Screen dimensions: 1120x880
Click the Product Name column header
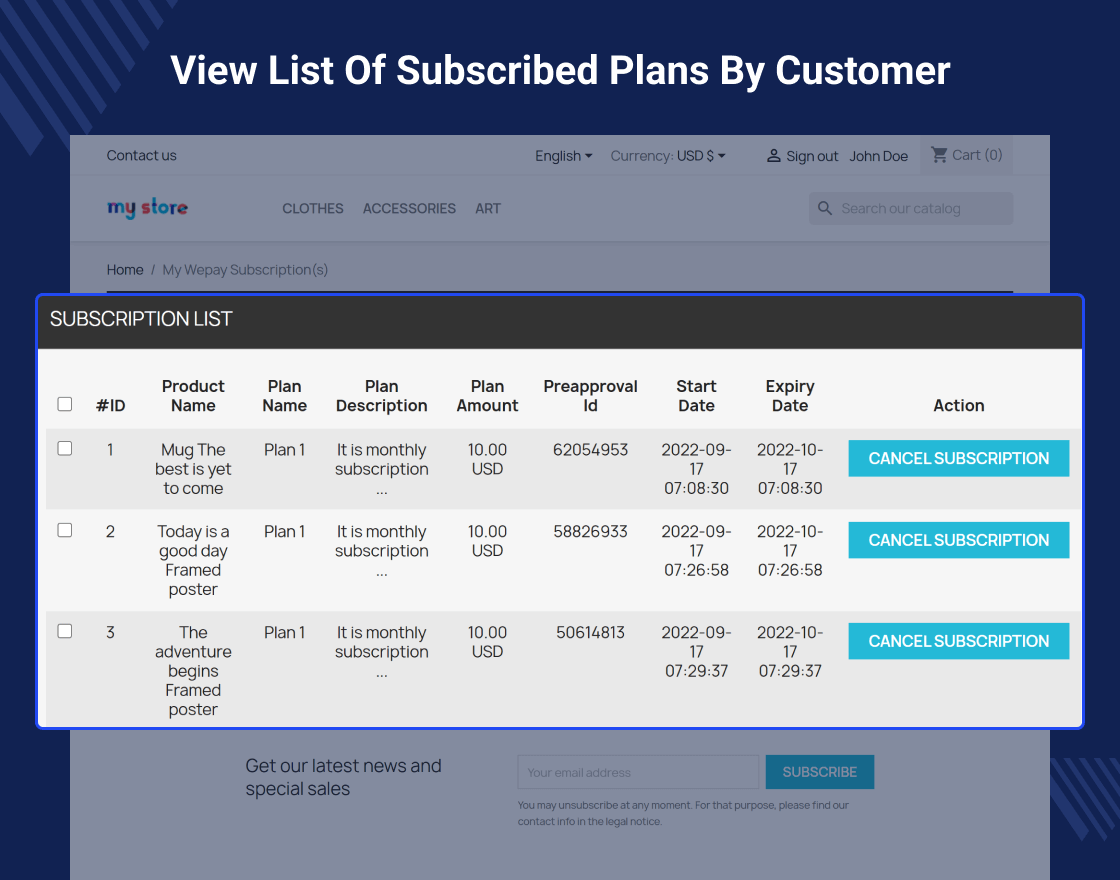tap(193, 396)
